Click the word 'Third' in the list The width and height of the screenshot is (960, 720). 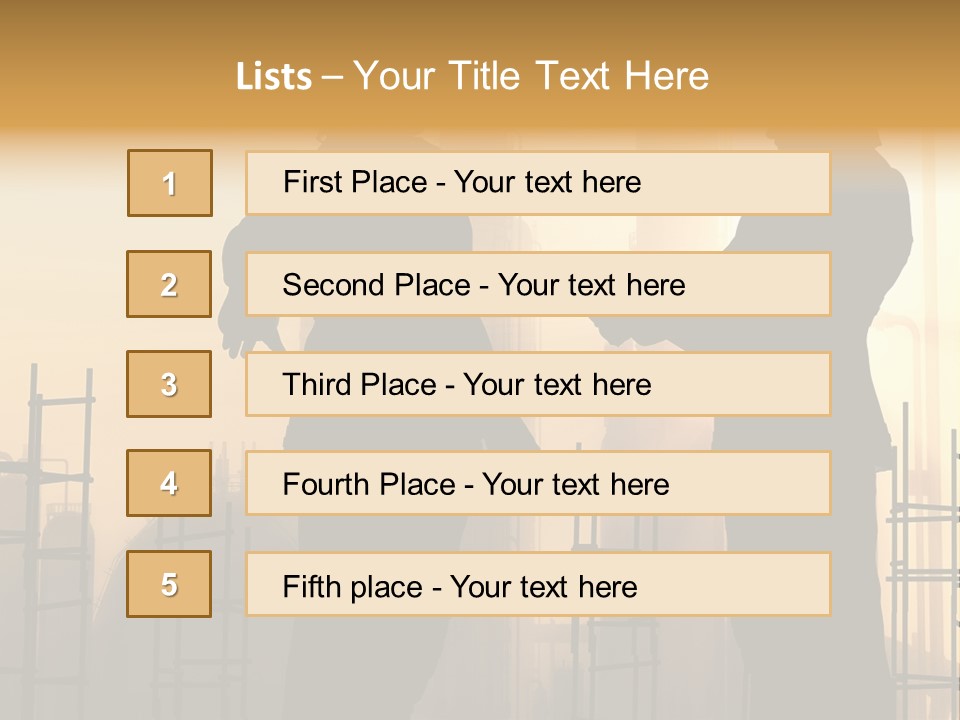point(317,385)
